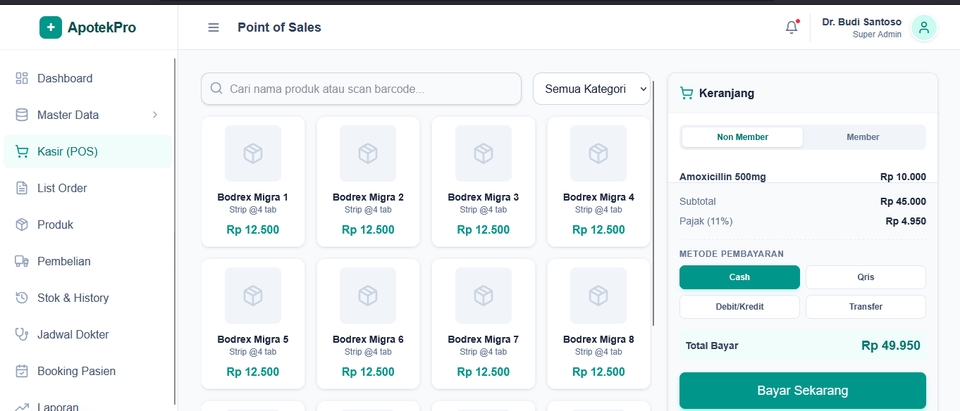Open List Order menu item

[x=88, y=188]
